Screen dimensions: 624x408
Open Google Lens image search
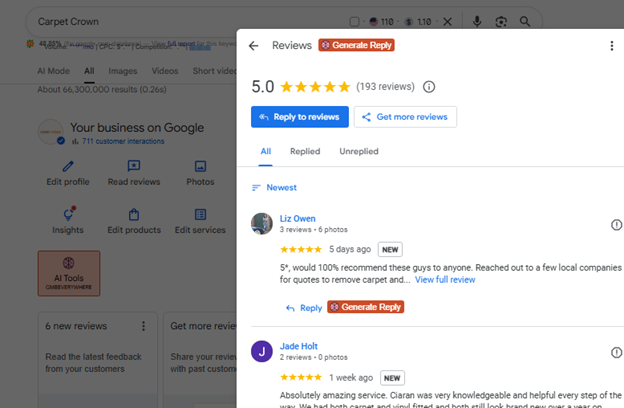click(501, 21)
